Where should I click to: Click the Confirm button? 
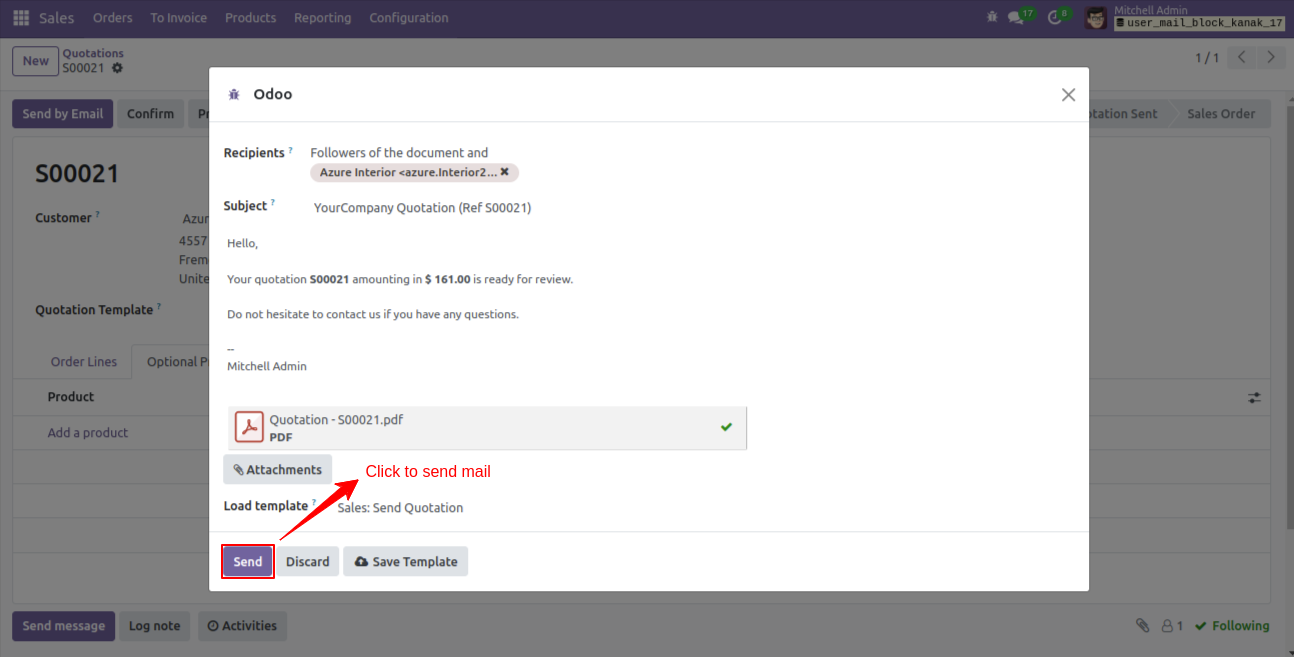(x=151, y=114)
